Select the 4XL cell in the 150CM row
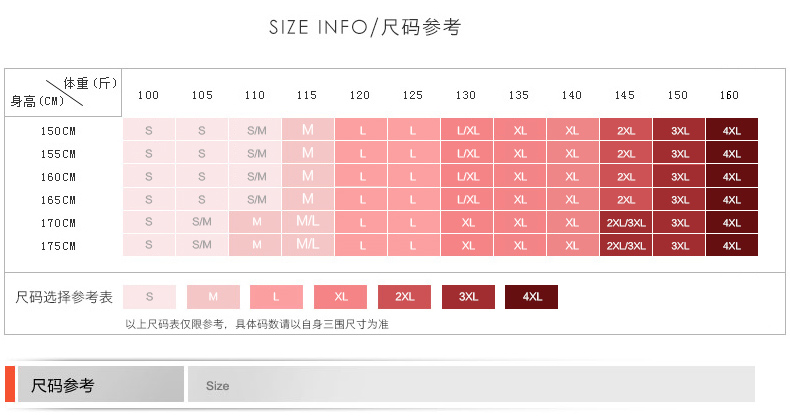Viewport: 790px width, 417px height. [732, 131]
